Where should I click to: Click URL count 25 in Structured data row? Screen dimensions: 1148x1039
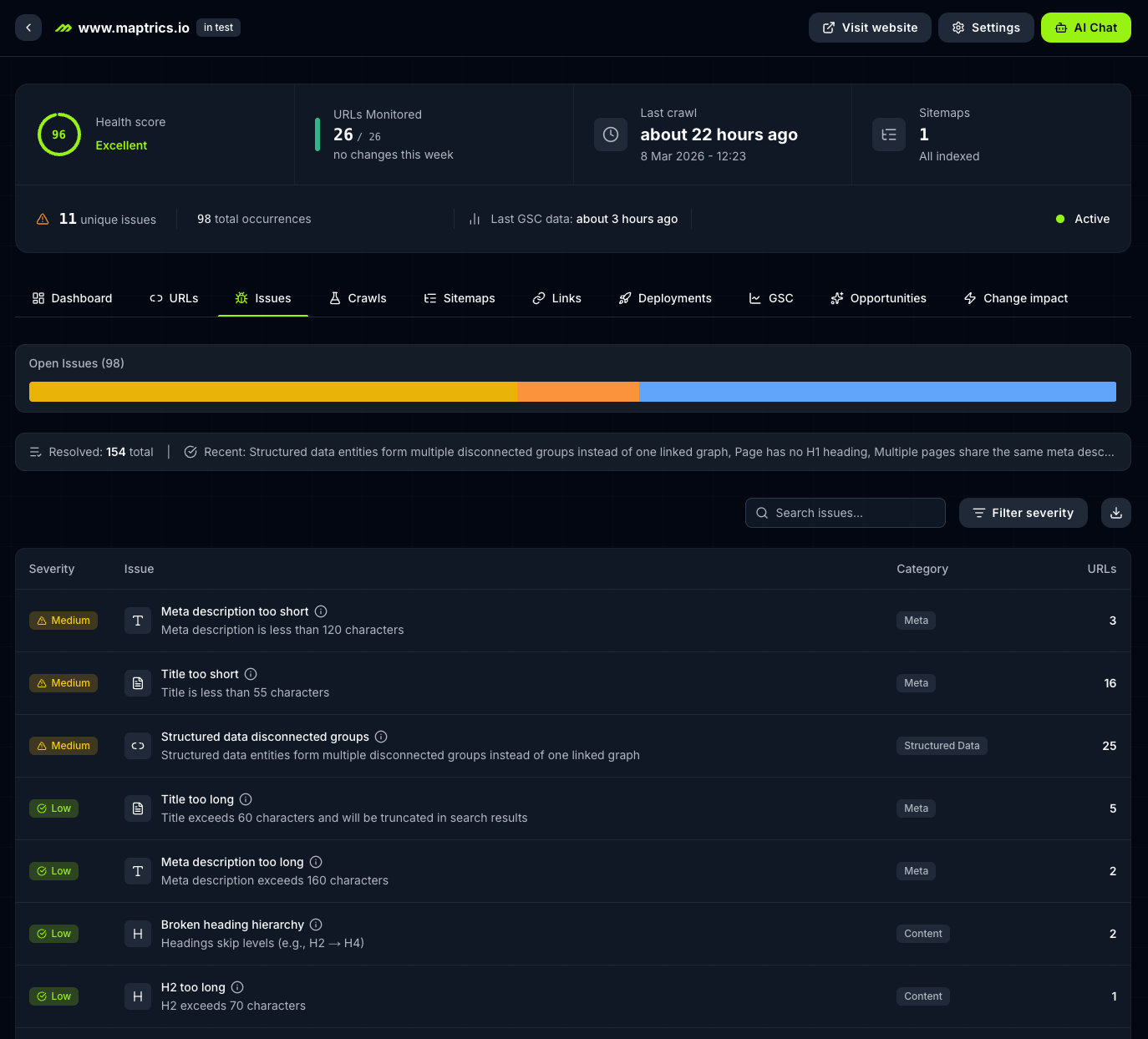click(x=1110, y=746)
